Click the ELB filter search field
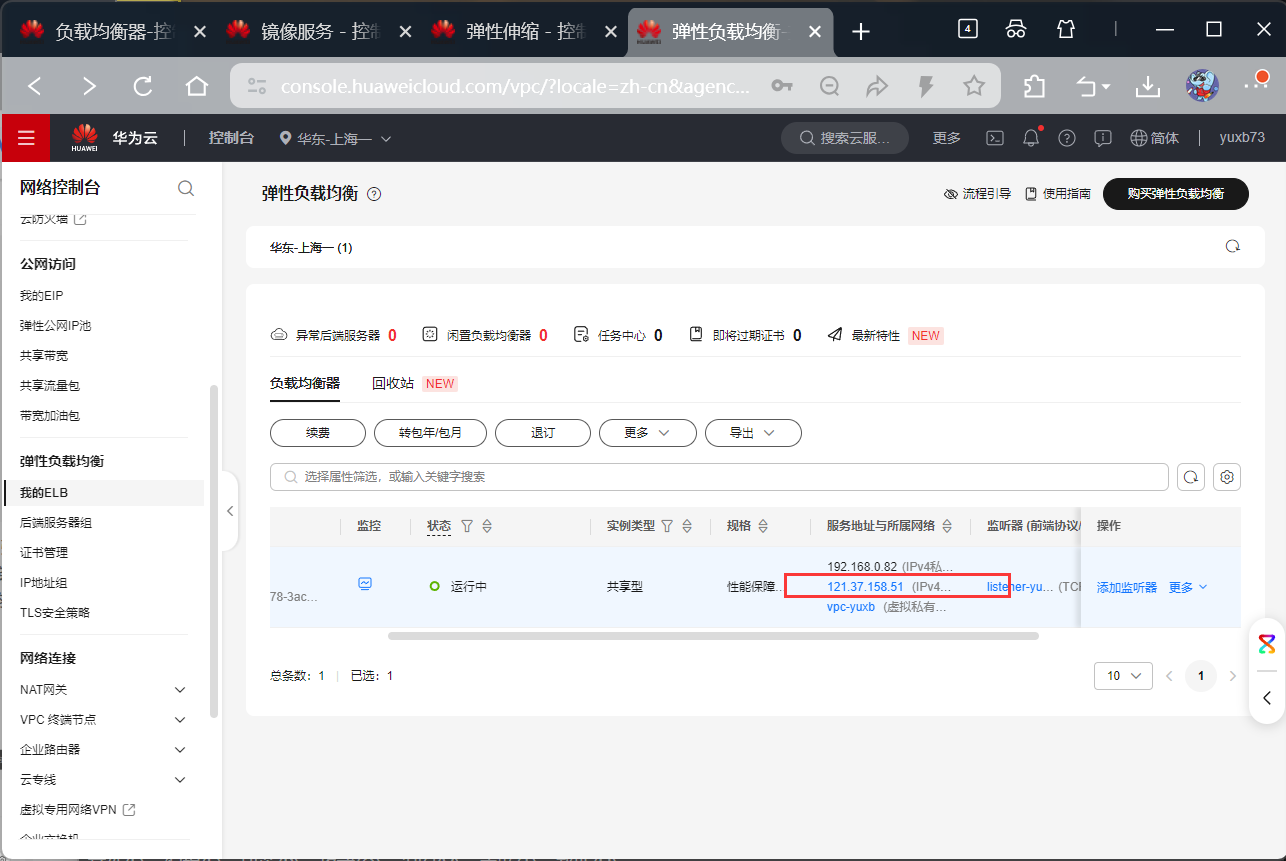 click(719, 477)
